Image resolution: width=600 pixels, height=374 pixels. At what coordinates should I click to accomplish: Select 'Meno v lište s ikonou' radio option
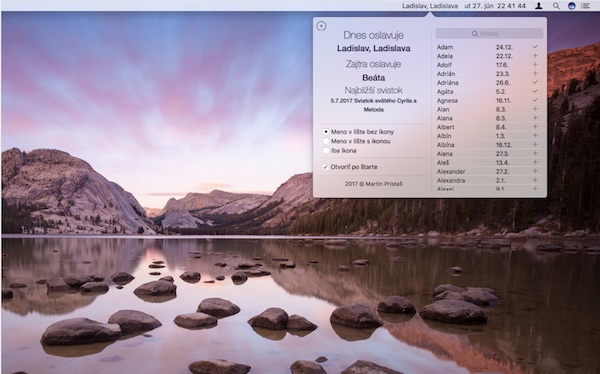(326, 141)
